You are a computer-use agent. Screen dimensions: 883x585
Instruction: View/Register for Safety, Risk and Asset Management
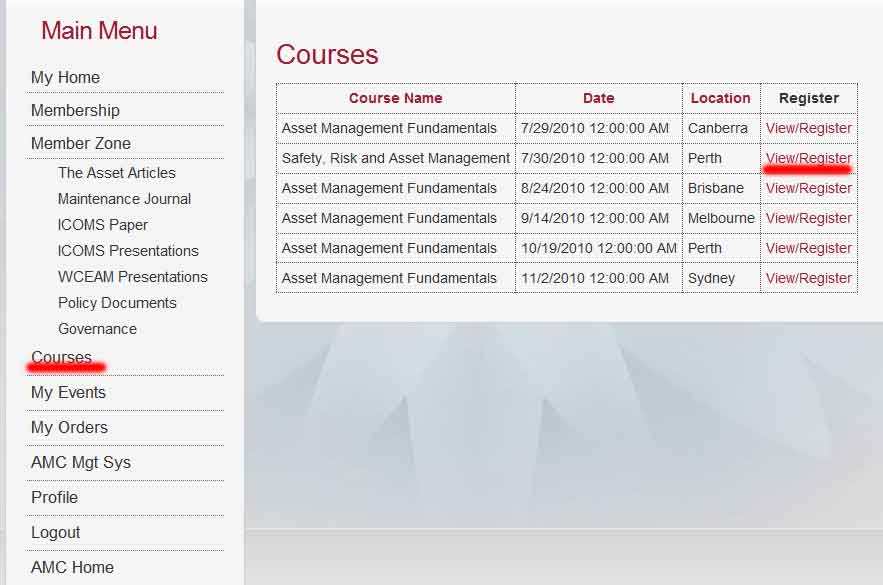(x=808, y=158)
